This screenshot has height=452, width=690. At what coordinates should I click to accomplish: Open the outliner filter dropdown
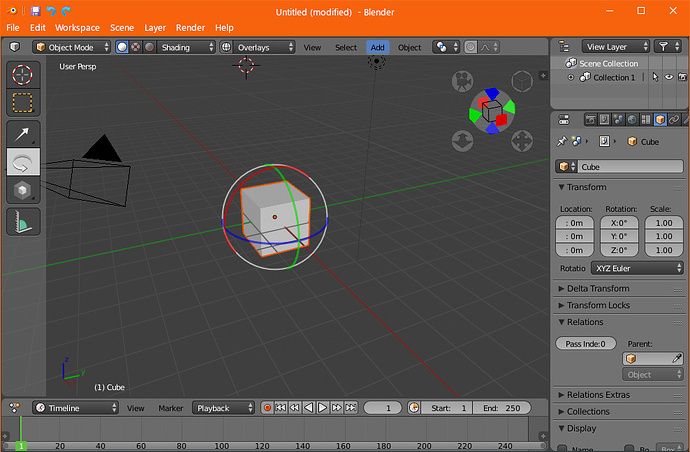(668, 46)
